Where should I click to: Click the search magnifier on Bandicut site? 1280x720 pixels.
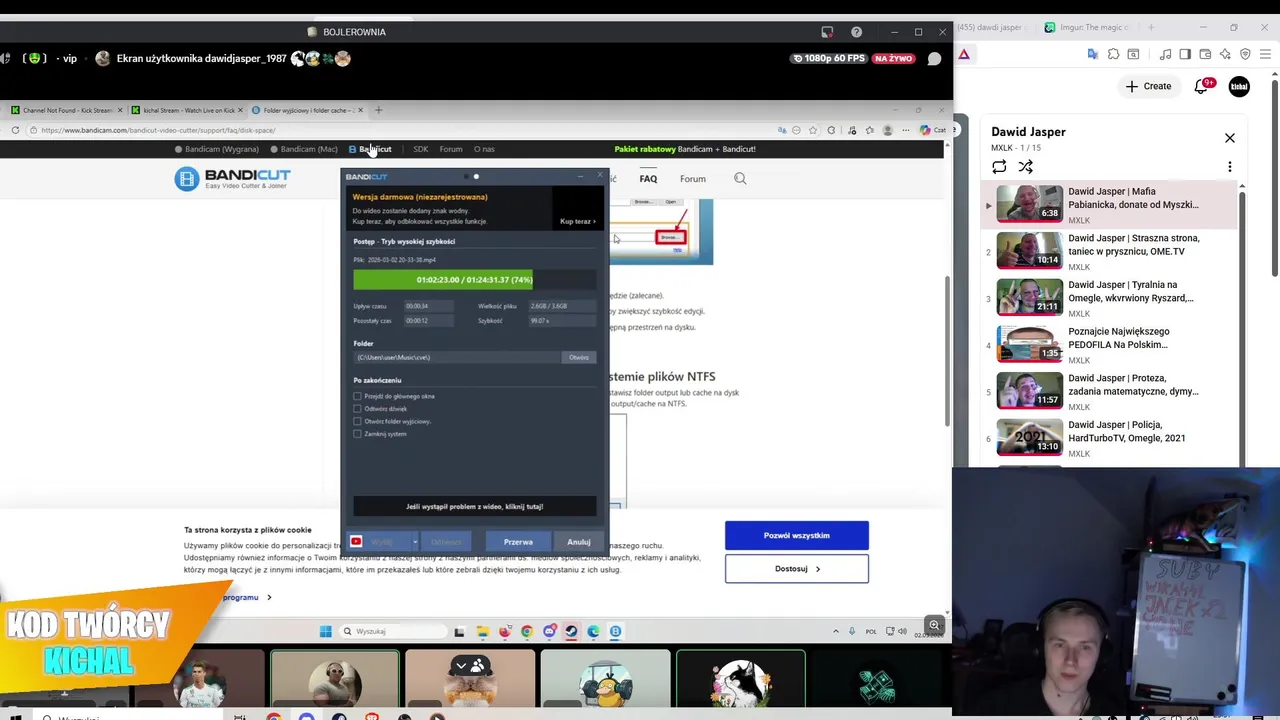pos(740,179)
